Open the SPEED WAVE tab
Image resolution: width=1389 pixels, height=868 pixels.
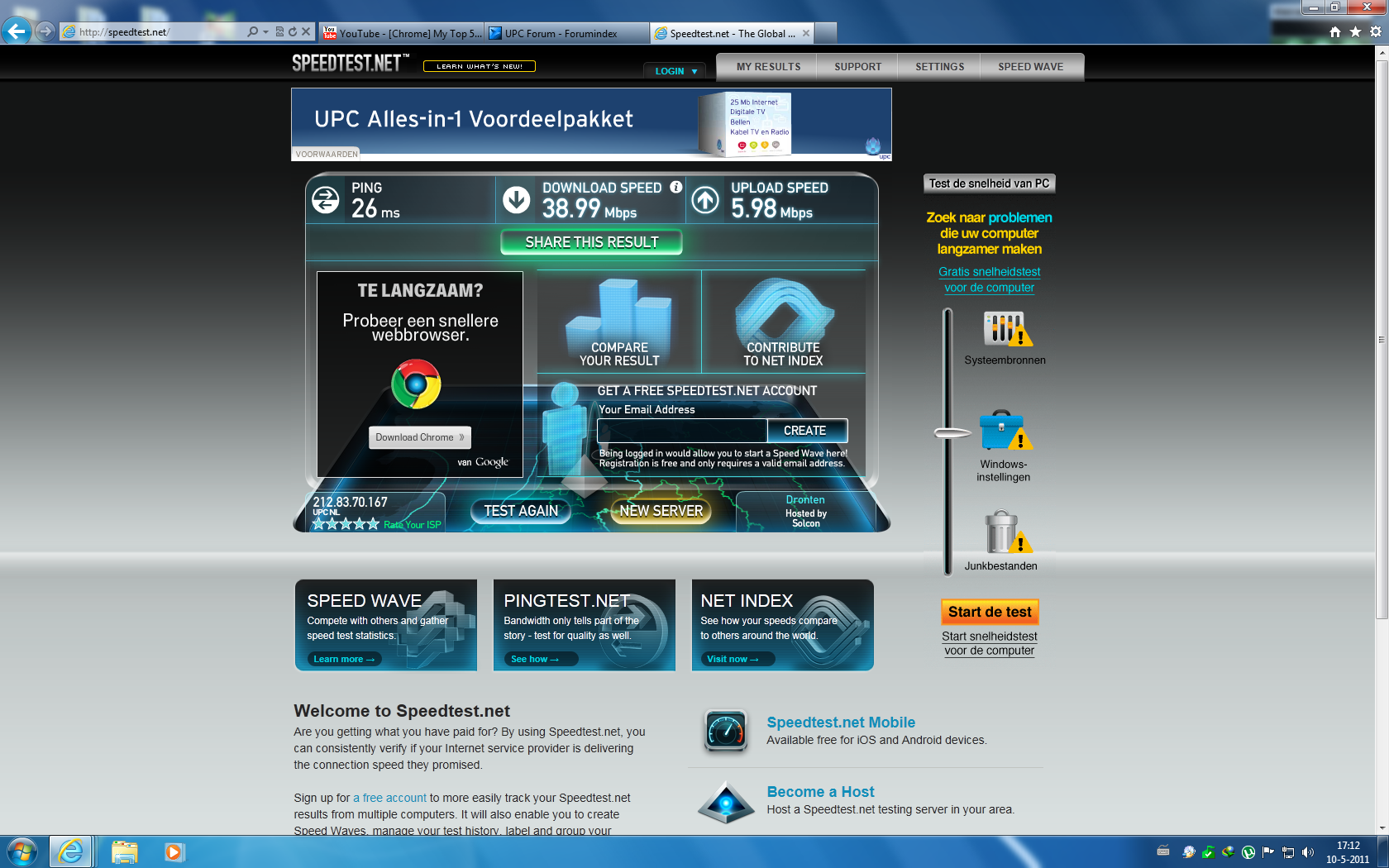[1030, 67]
